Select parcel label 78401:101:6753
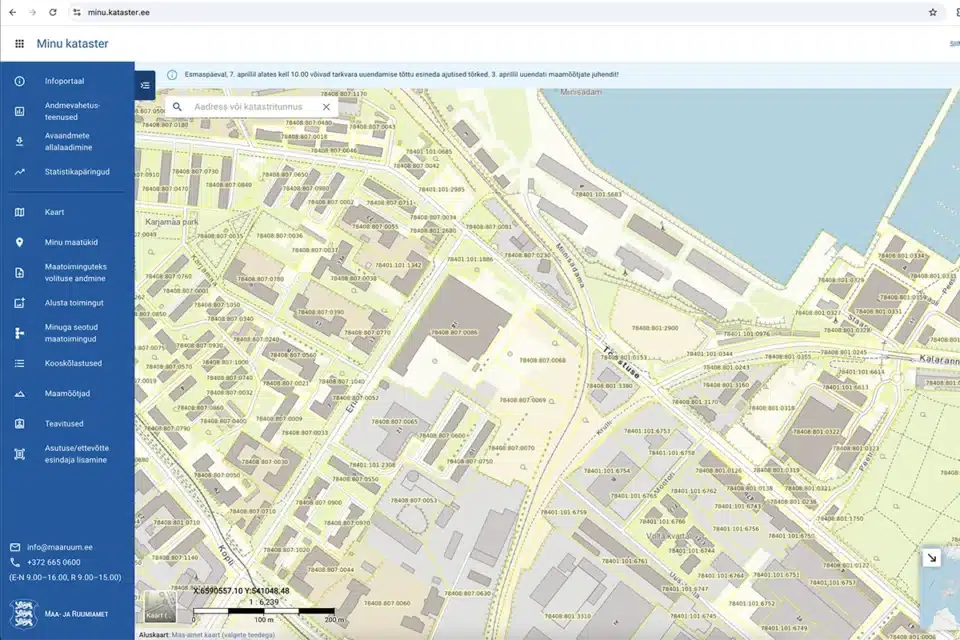The width and height of the screenshot is (960, 640). 647,431
